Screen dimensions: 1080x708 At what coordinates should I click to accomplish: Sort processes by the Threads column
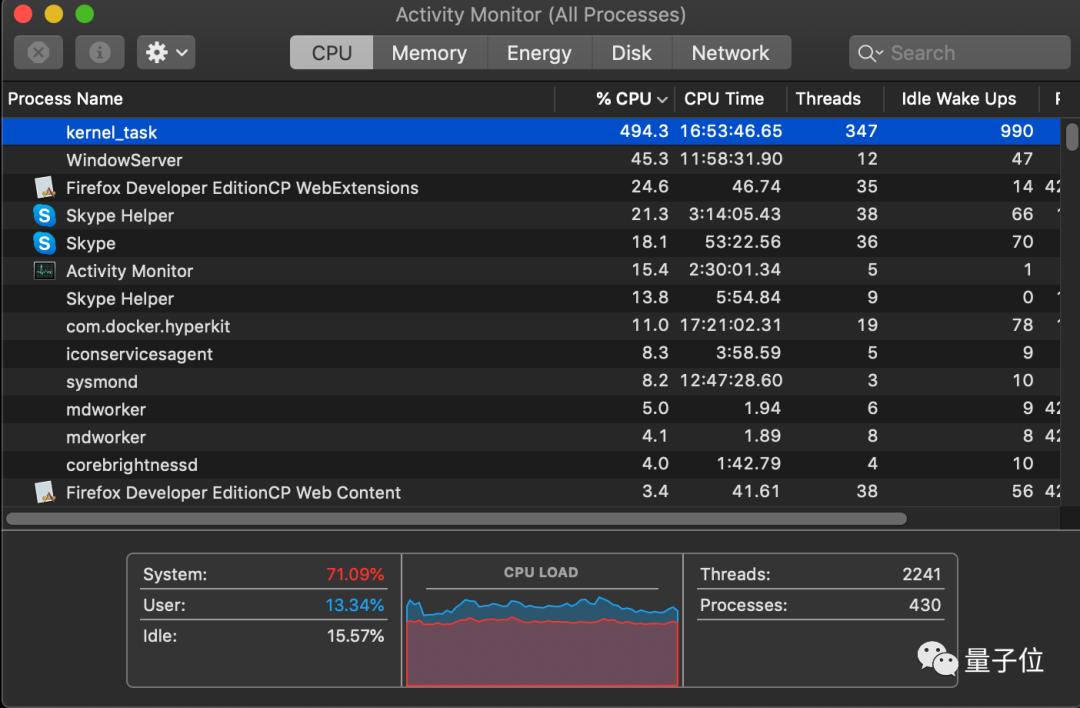click(828, 98)
